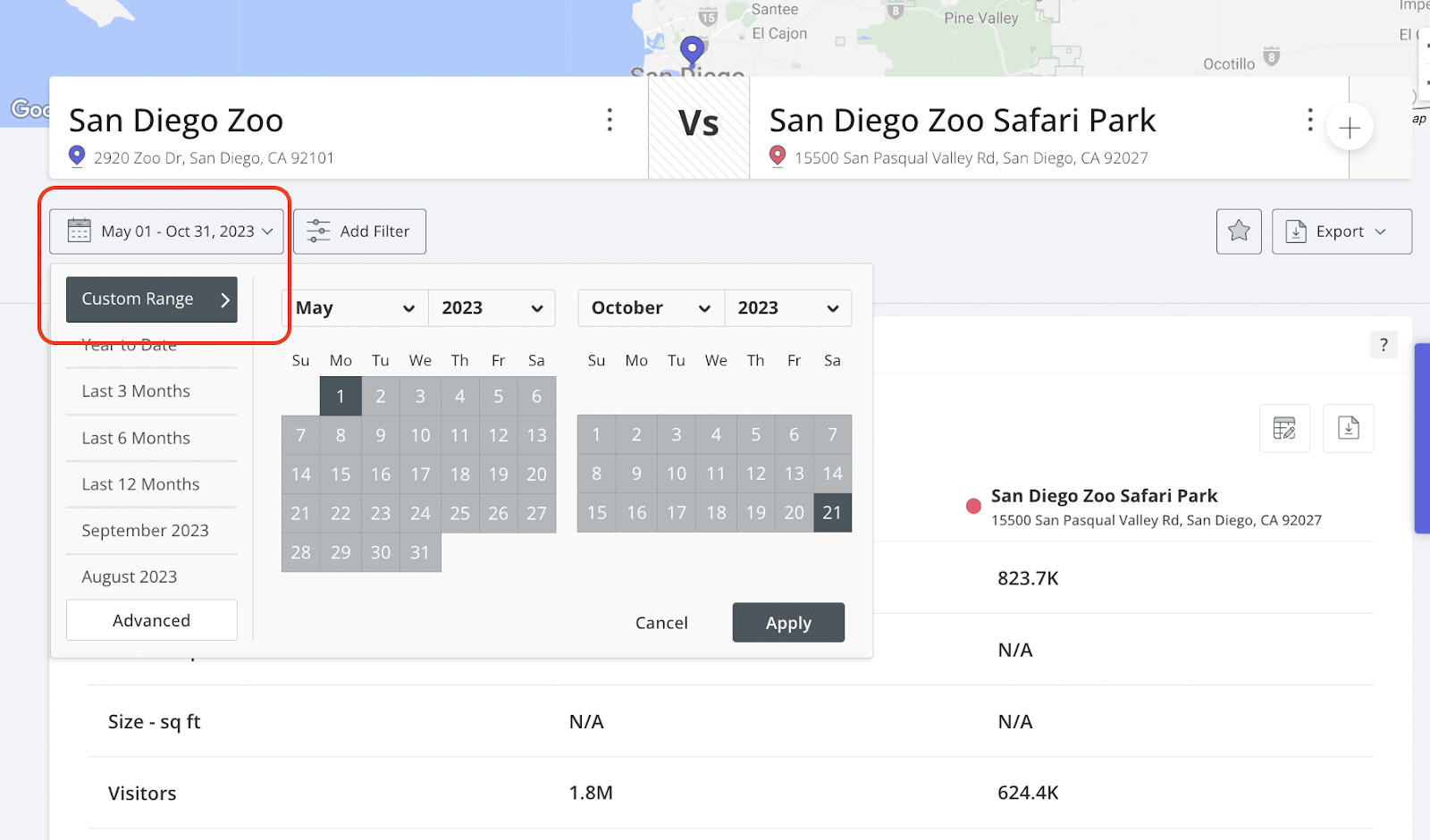Image resolution: width=1430 pixels, height=840 pixels.
Task: Click the Advanced button
Action: tap(152, 620)
